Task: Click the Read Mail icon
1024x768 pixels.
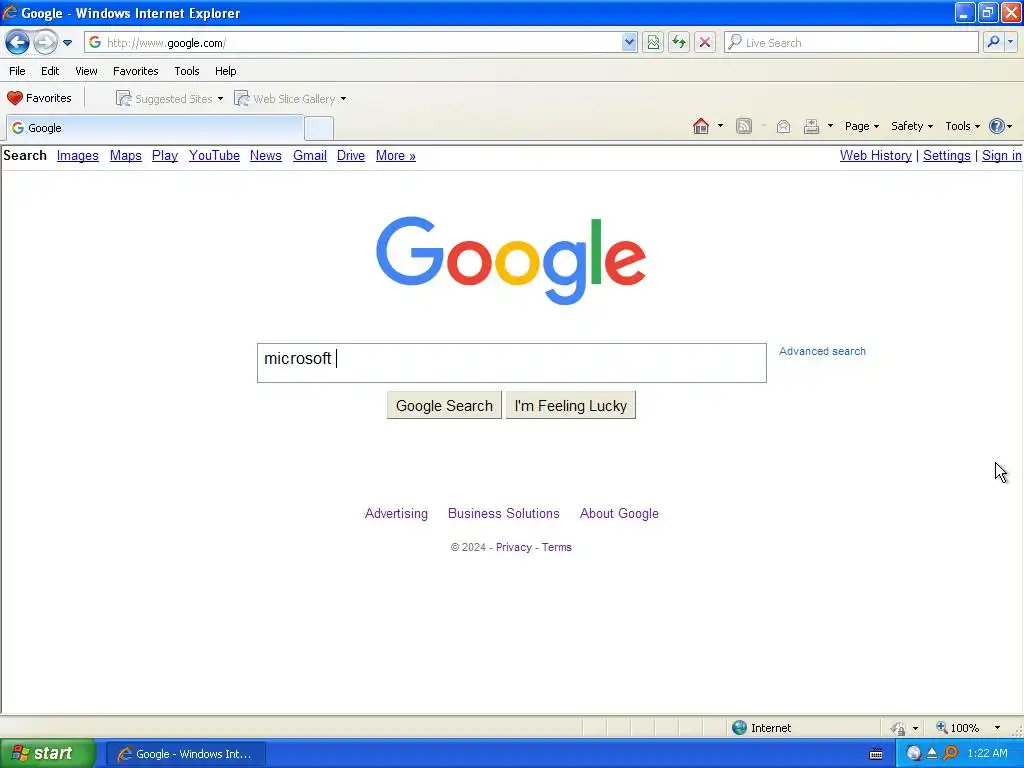Action: (784, 126)
